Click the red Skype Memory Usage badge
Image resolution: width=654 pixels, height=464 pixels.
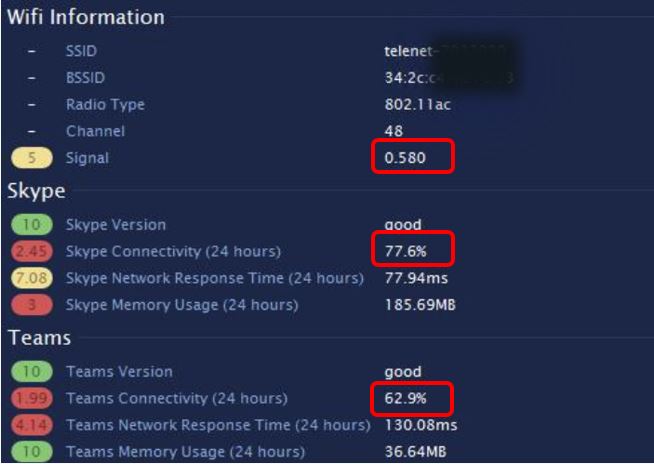30,304
